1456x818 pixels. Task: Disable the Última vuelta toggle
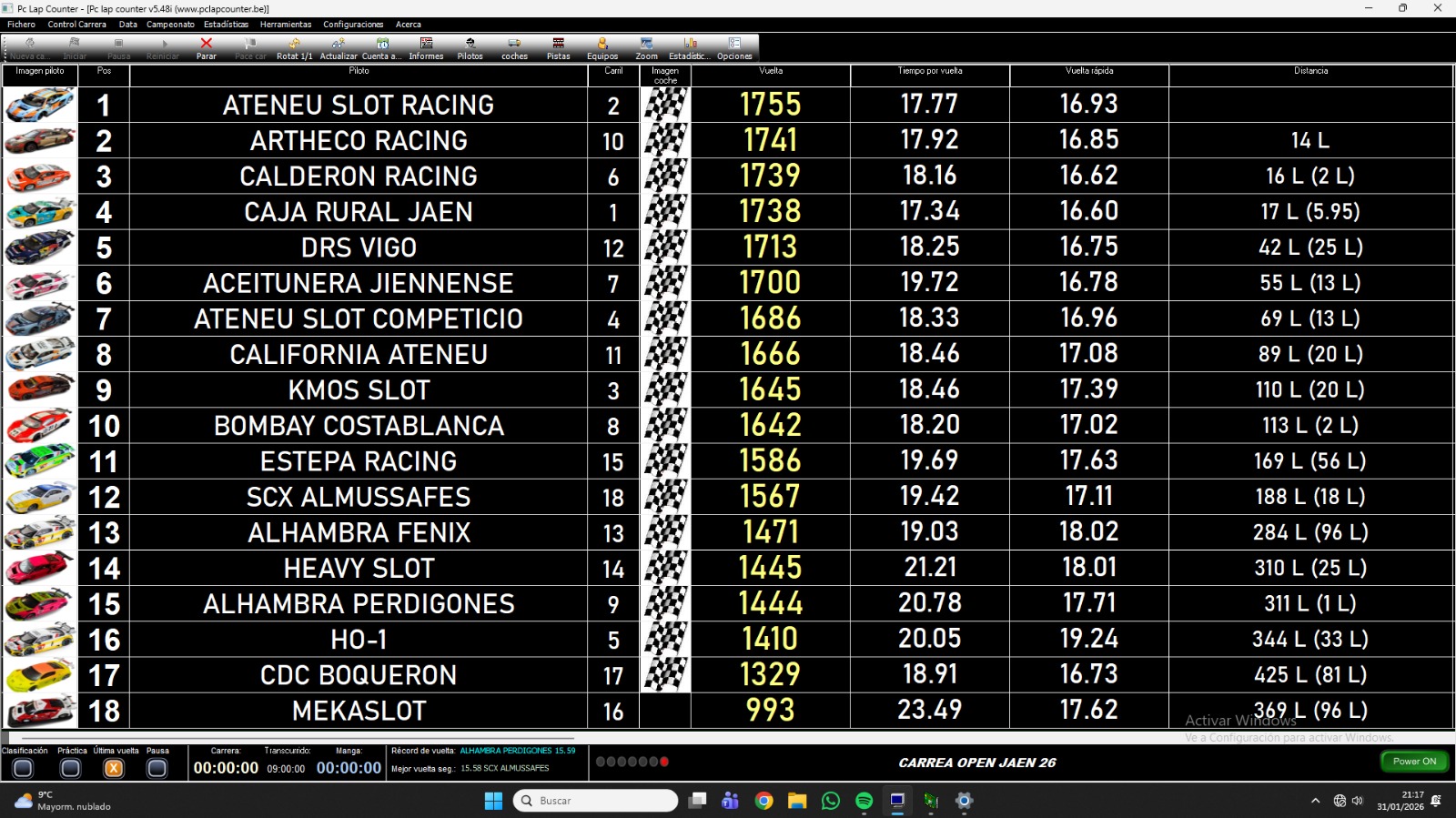(x=114, y=769)
